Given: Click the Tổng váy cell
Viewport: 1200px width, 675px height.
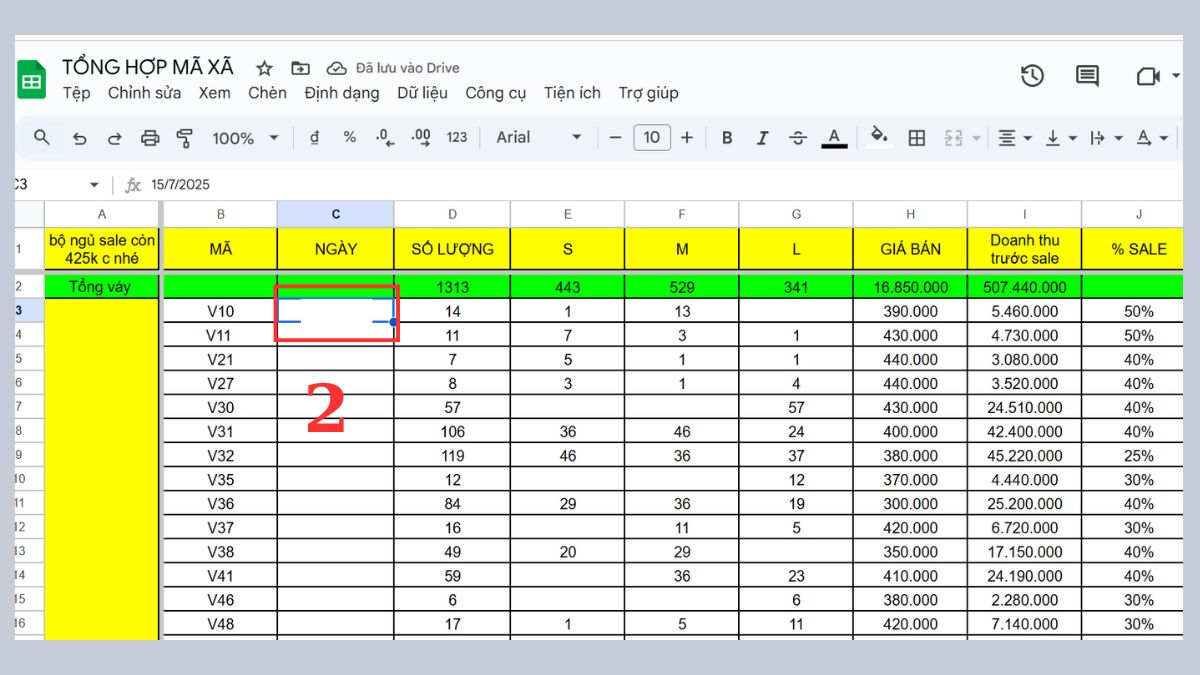Looking at the screenshot, I should [x=102, y=287].
